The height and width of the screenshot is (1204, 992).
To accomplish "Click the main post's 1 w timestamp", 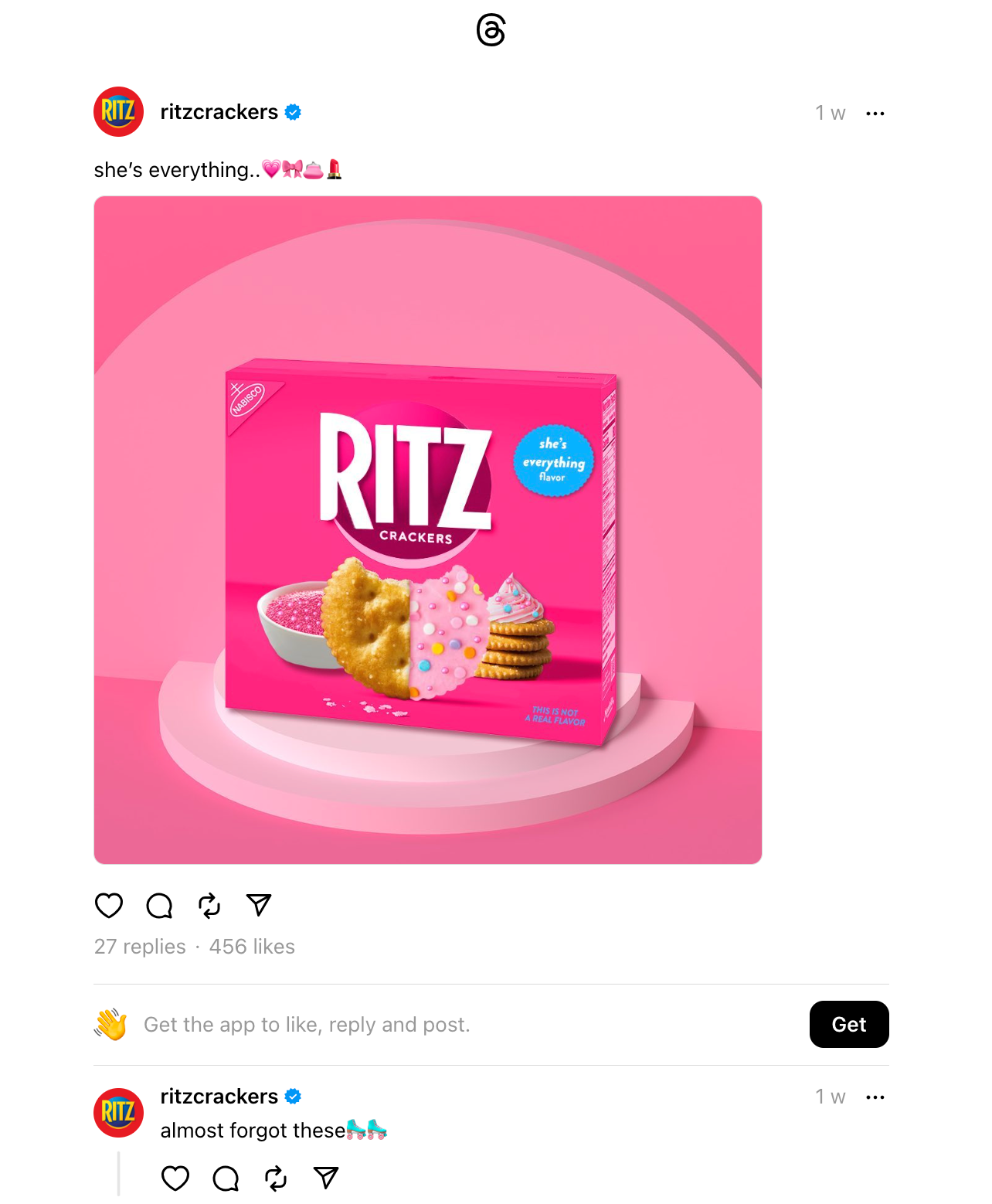I will click(831, 114).
